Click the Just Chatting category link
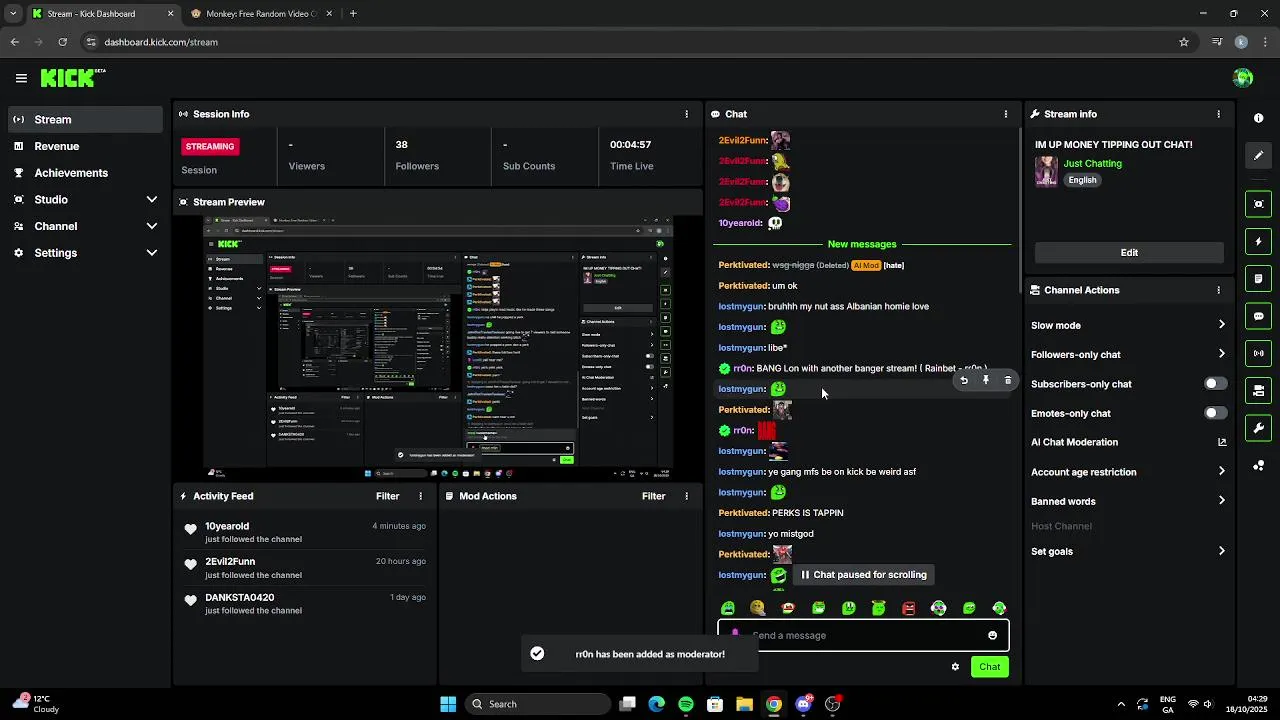Viewport: 1280px width, 720px height. (x=1092, y=163)
